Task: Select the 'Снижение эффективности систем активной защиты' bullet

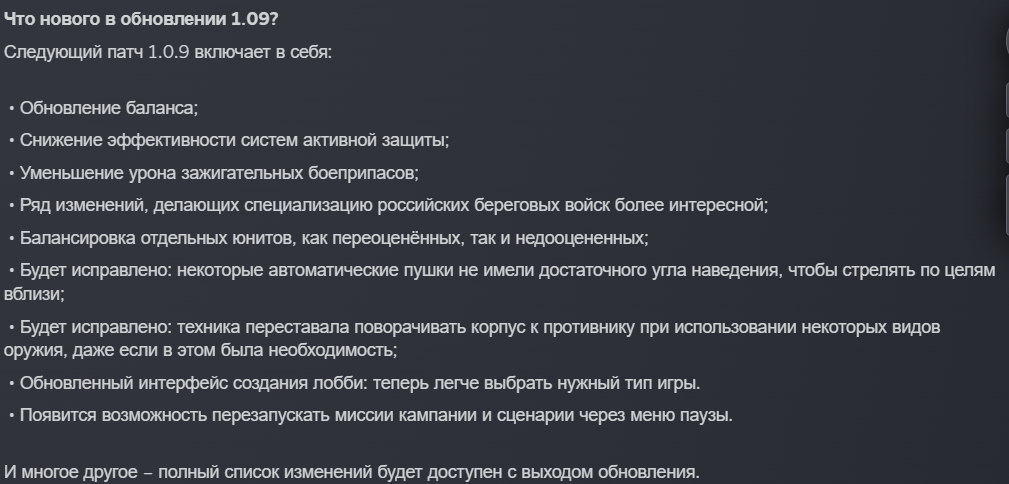Action: point(229,140)
